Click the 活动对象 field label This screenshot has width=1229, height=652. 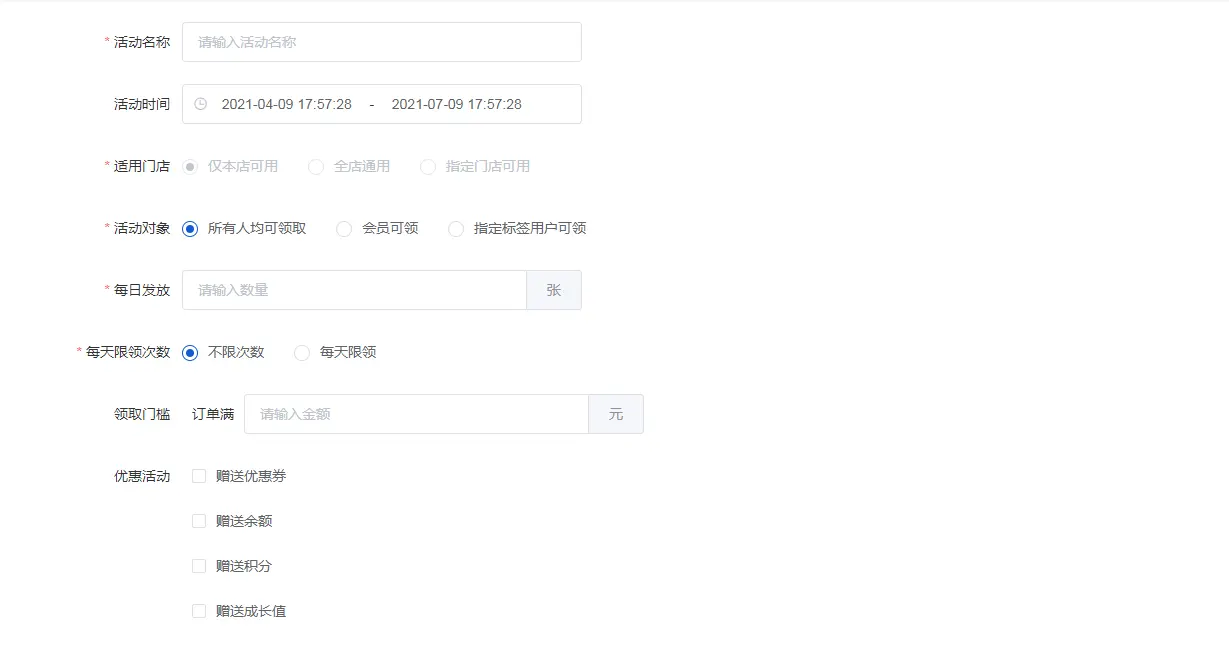tap(142, 228)
